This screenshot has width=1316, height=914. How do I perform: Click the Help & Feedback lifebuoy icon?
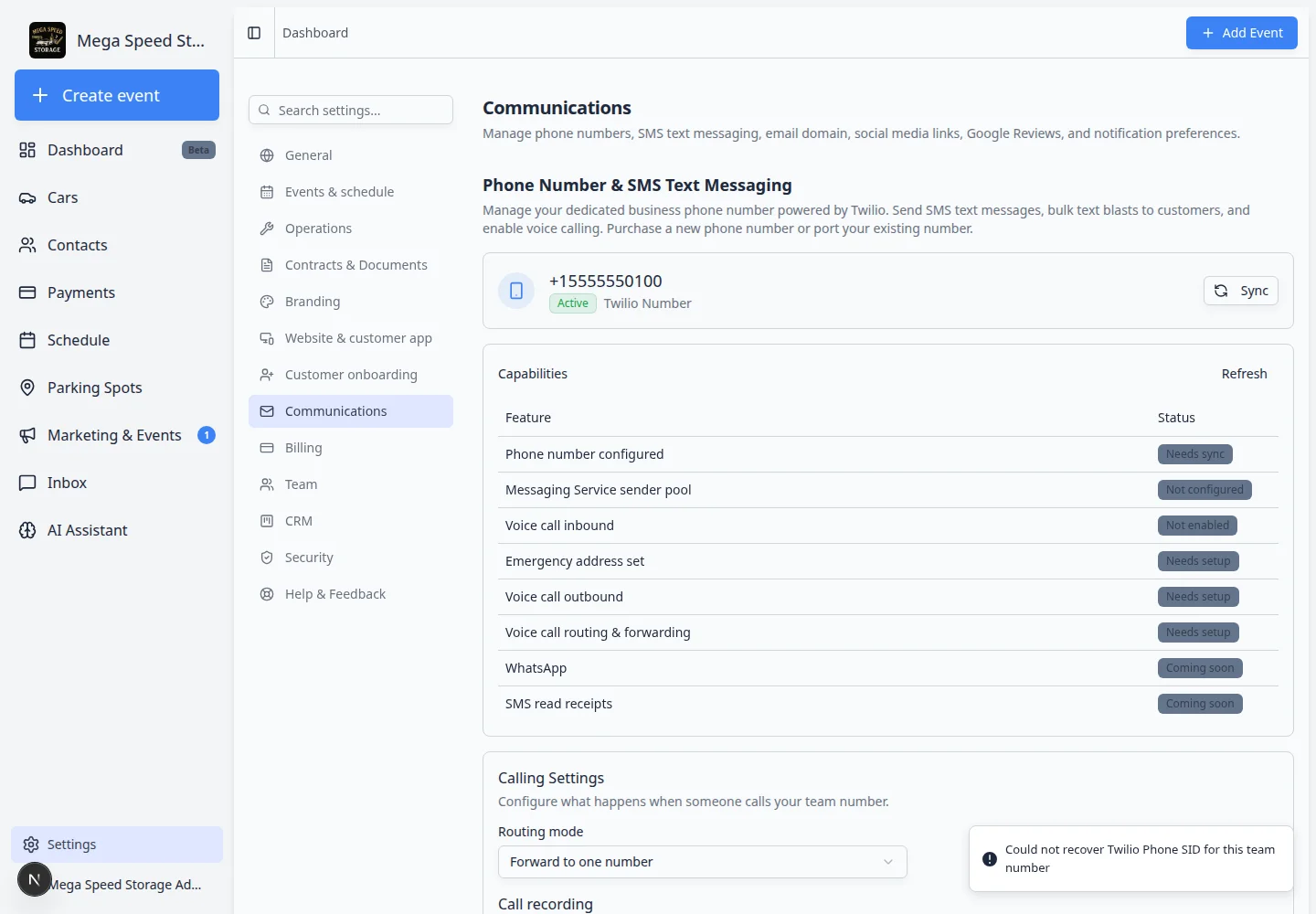click(x=267, y=594)
